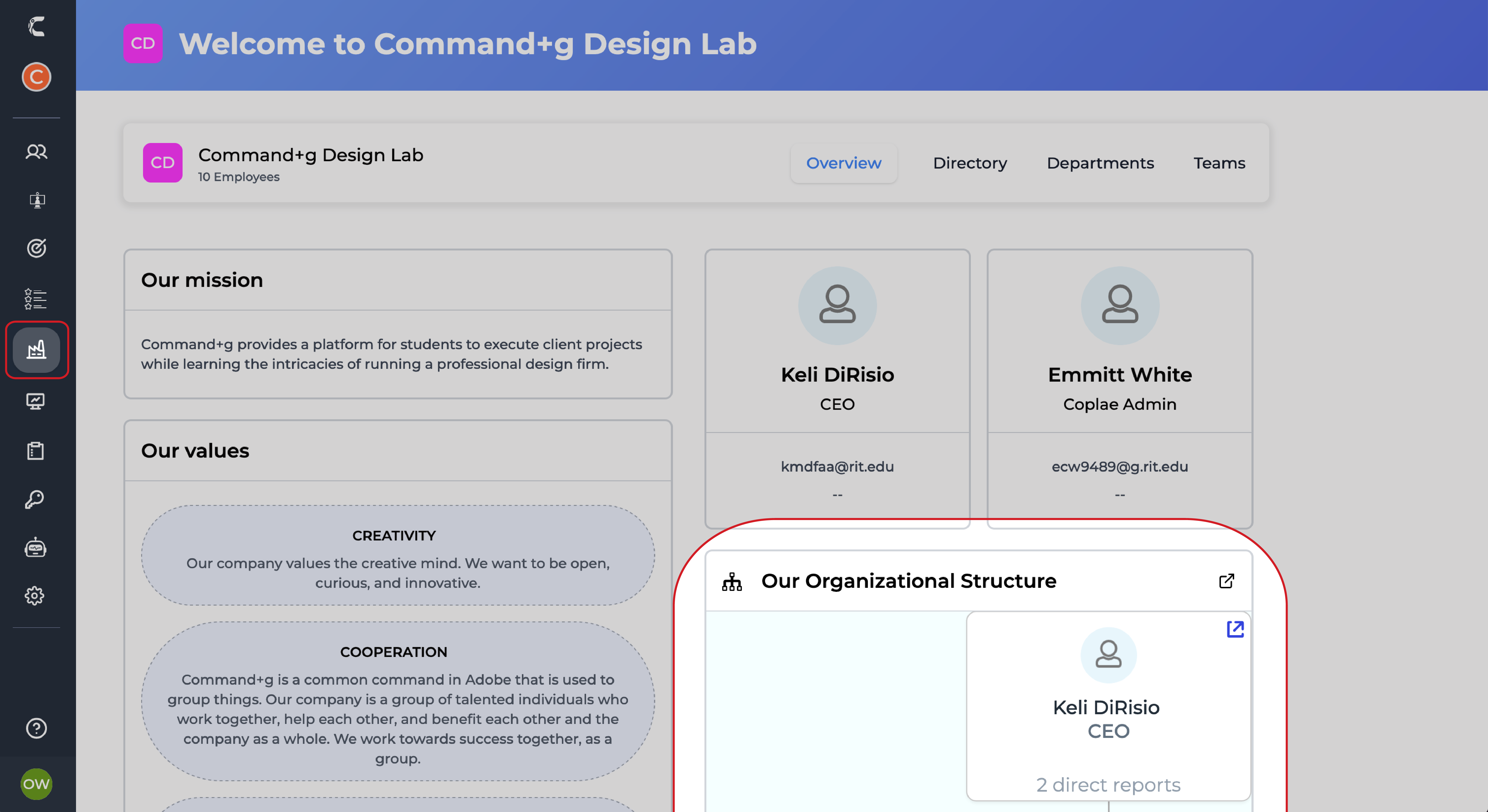The image size is (1488, 812).
Task: Click '2 direct reports' on the org node
Action: pos(1108,785)
